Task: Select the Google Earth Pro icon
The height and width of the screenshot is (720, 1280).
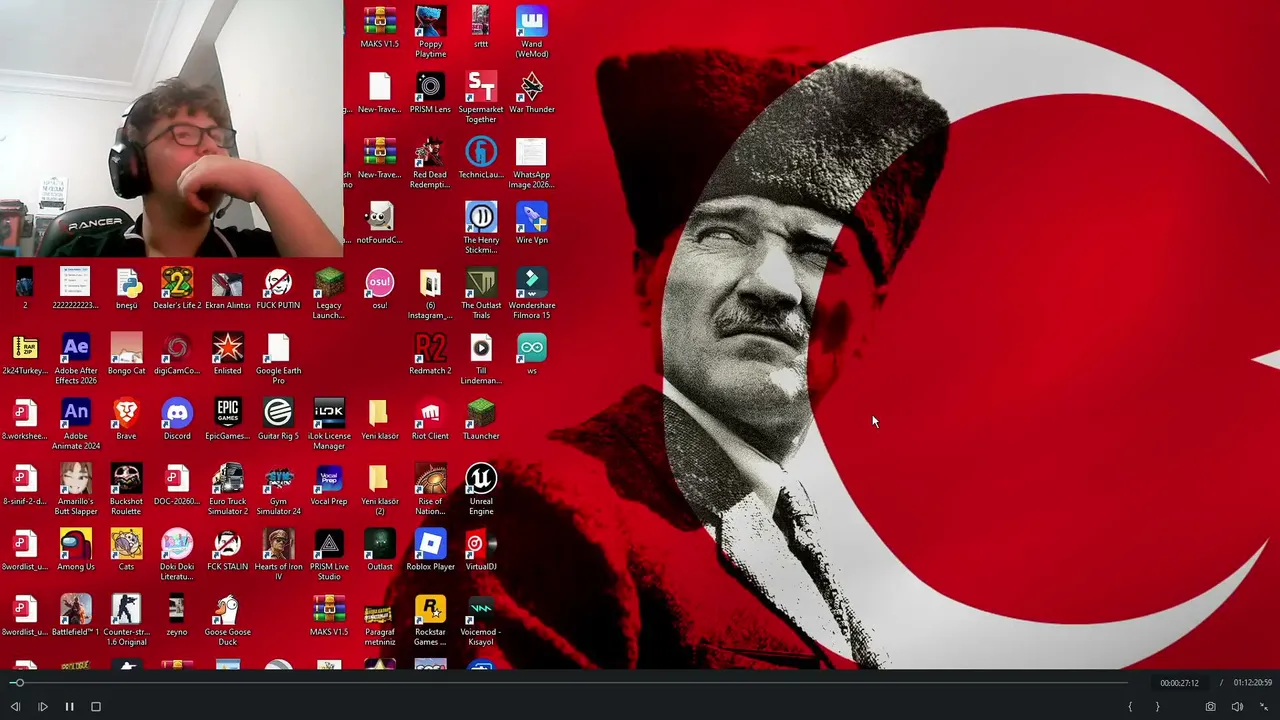Action: [278, 359]
